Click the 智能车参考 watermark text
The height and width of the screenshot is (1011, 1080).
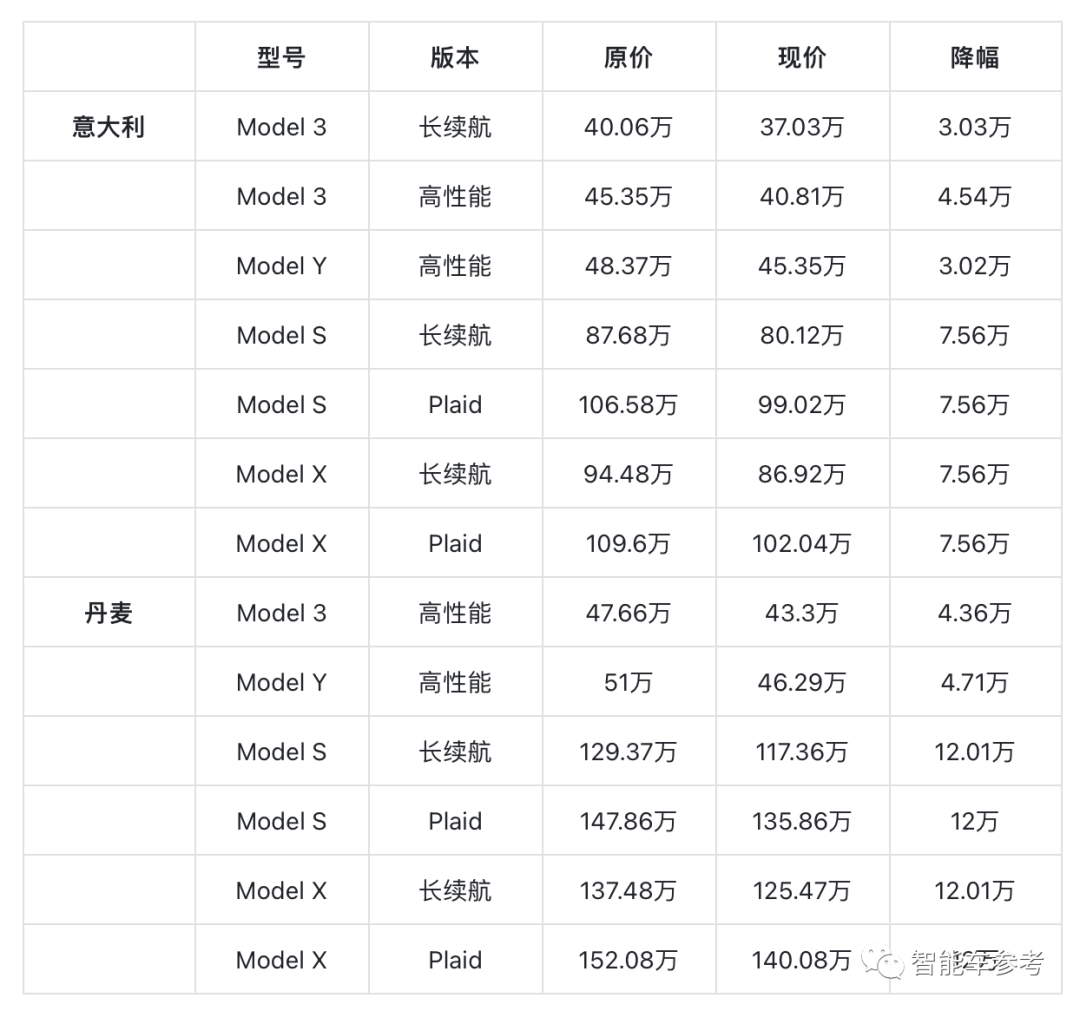[x=977, y=963]
